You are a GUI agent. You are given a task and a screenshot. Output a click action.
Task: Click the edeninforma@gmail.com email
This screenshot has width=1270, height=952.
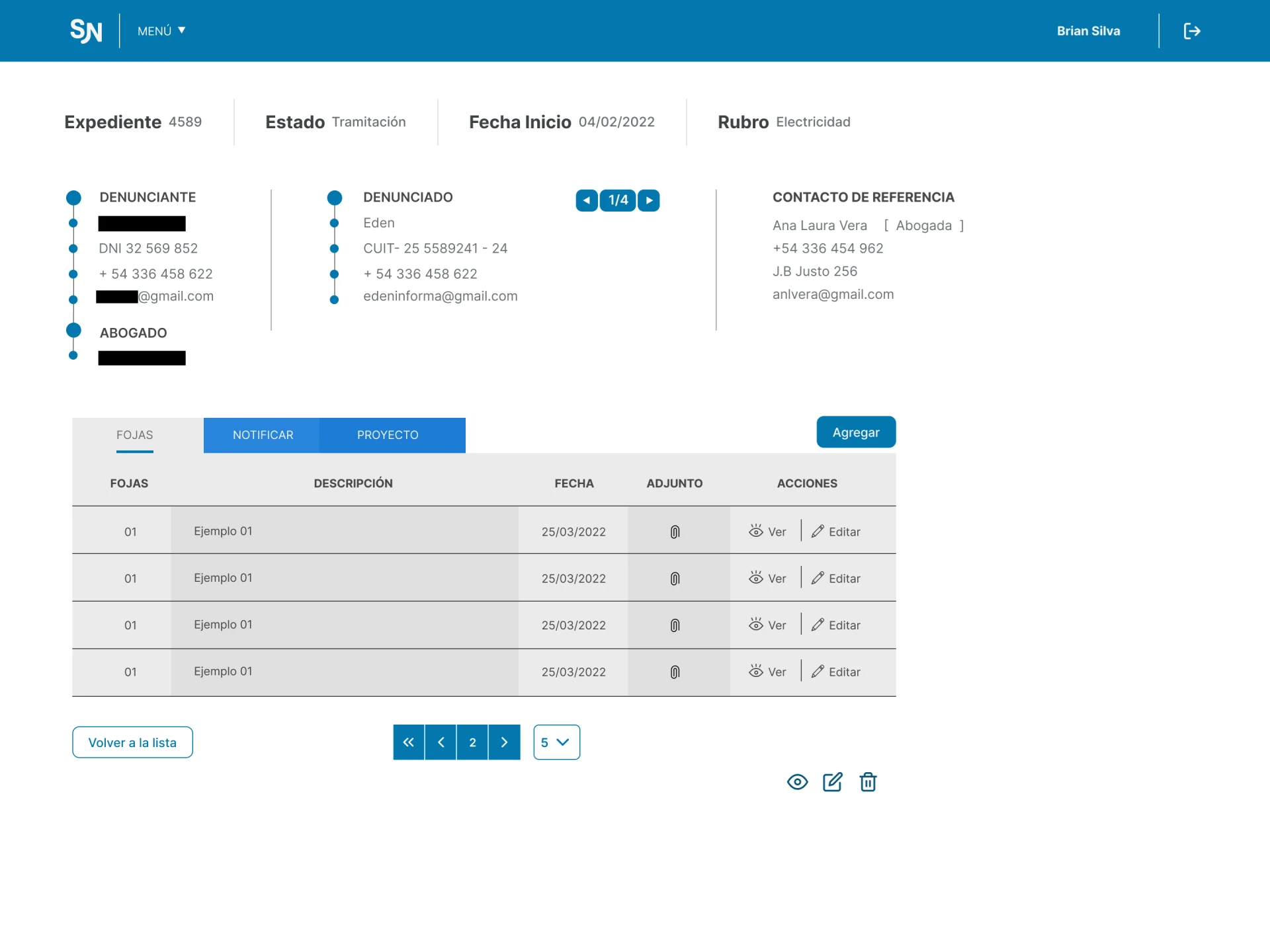[x=441, y=296]
